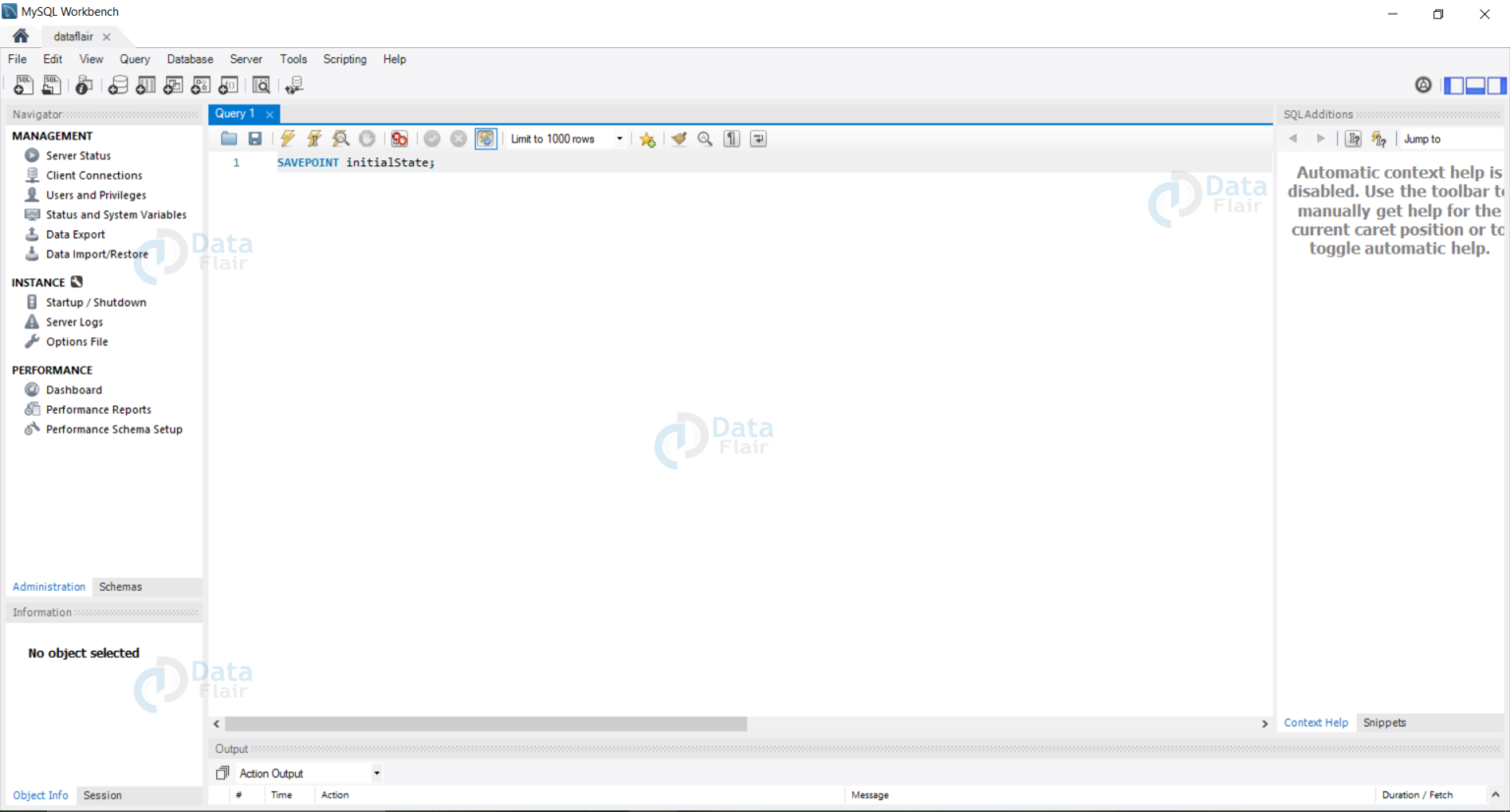Open the object inspector icon
1510x812 pixels.
coord(85,86)
